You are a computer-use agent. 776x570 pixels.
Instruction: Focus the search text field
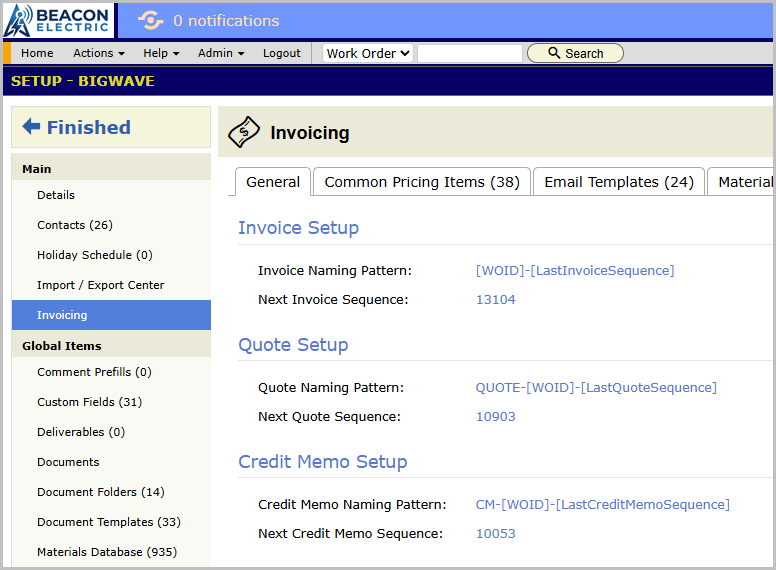coord(470,53)
